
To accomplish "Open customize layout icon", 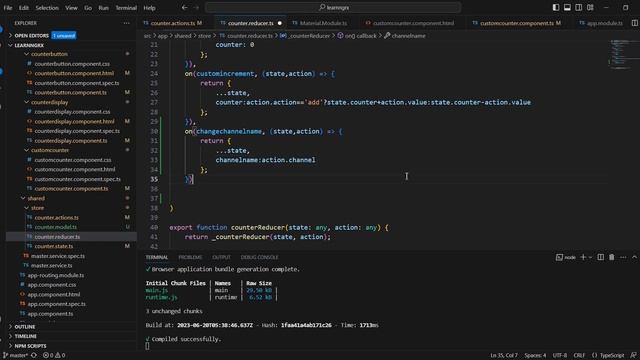I will (x=590, y=7).
